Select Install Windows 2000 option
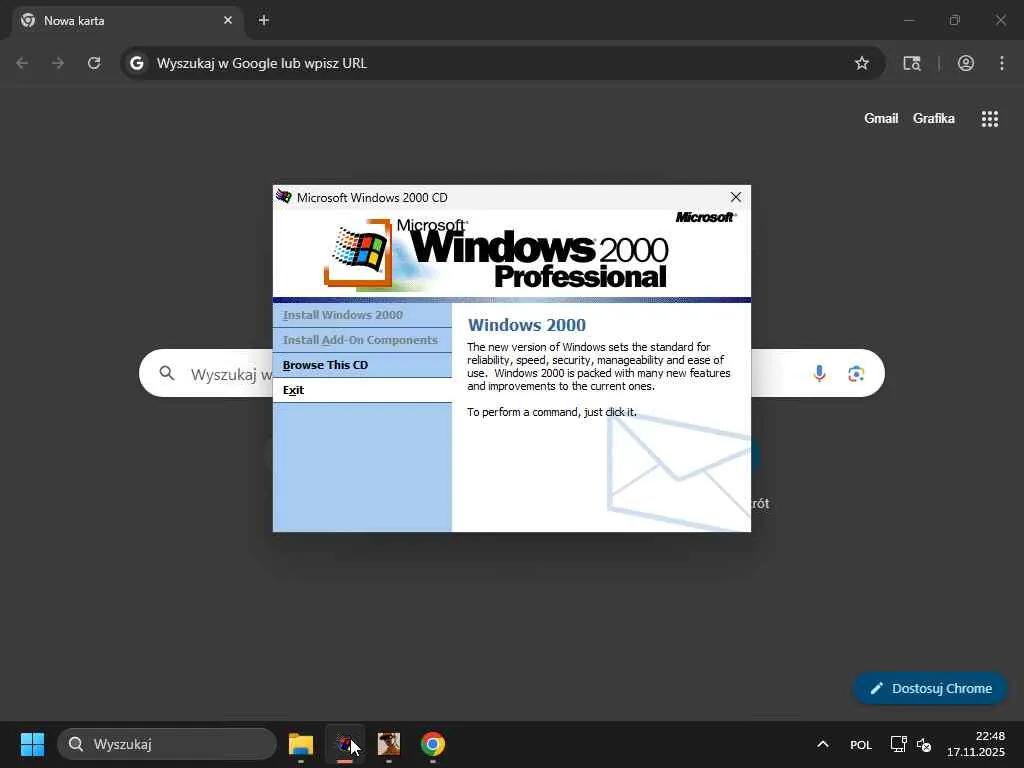Image resolution: width=1024 pixels, height=768 pixels. tap(362, 315)
